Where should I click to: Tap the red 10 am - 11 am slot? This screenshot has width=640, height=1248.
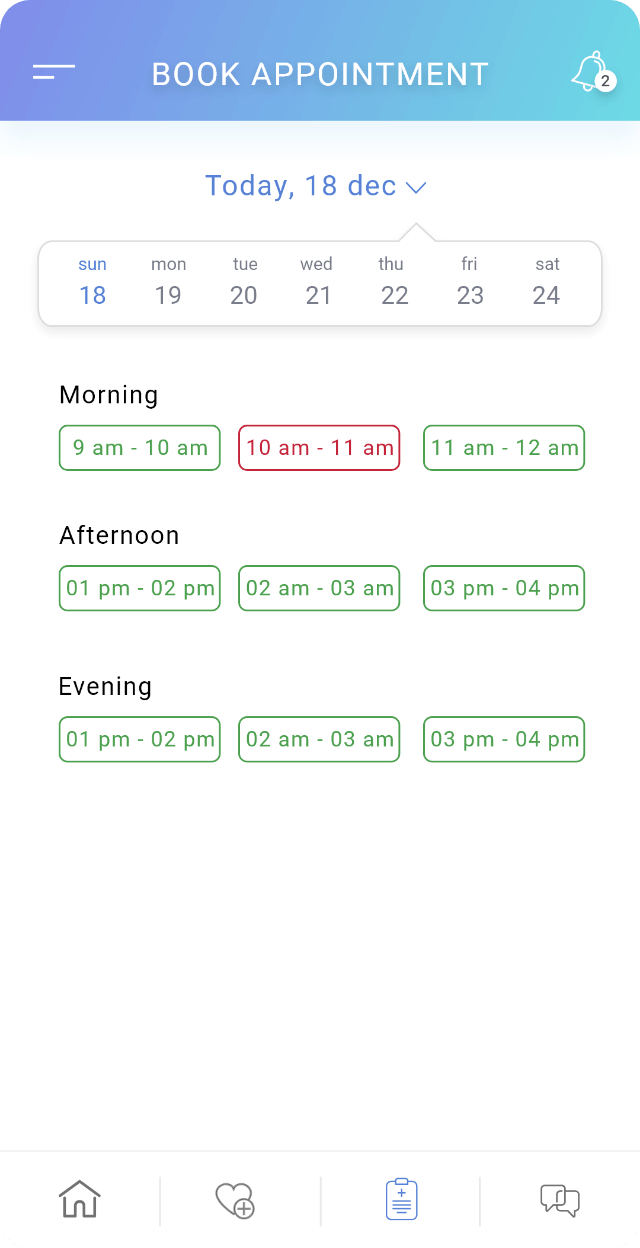(x=319, y=448)
